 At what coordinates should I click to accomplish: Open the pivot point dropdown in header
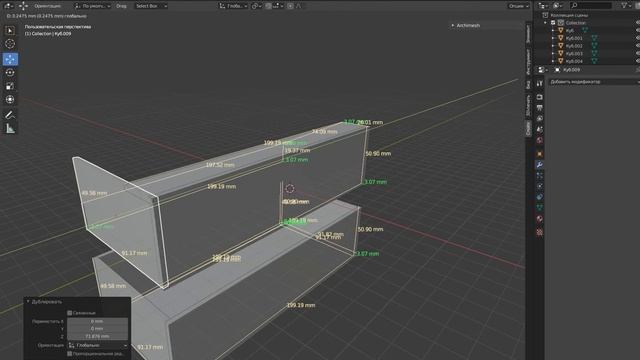point(256,6)
